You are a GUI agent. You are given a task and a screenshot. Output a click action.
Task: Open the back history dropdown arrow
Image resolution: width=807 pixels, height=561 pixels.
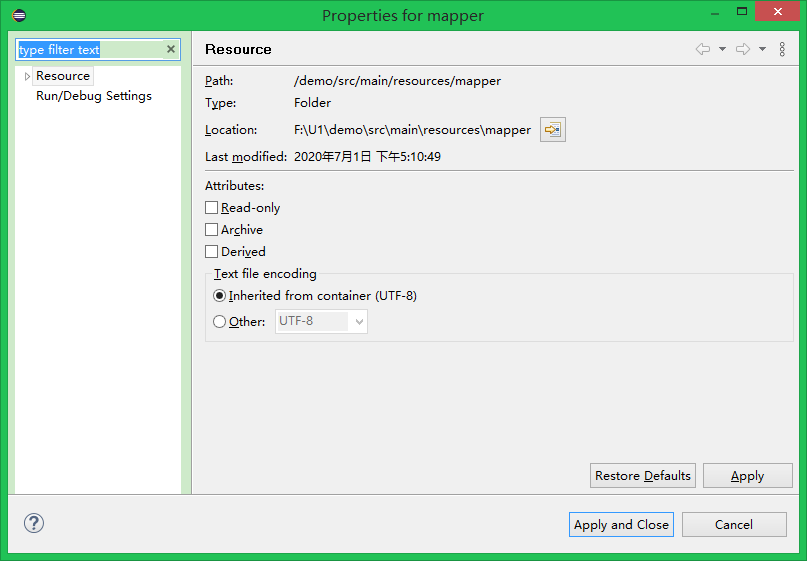pos(722,49)
